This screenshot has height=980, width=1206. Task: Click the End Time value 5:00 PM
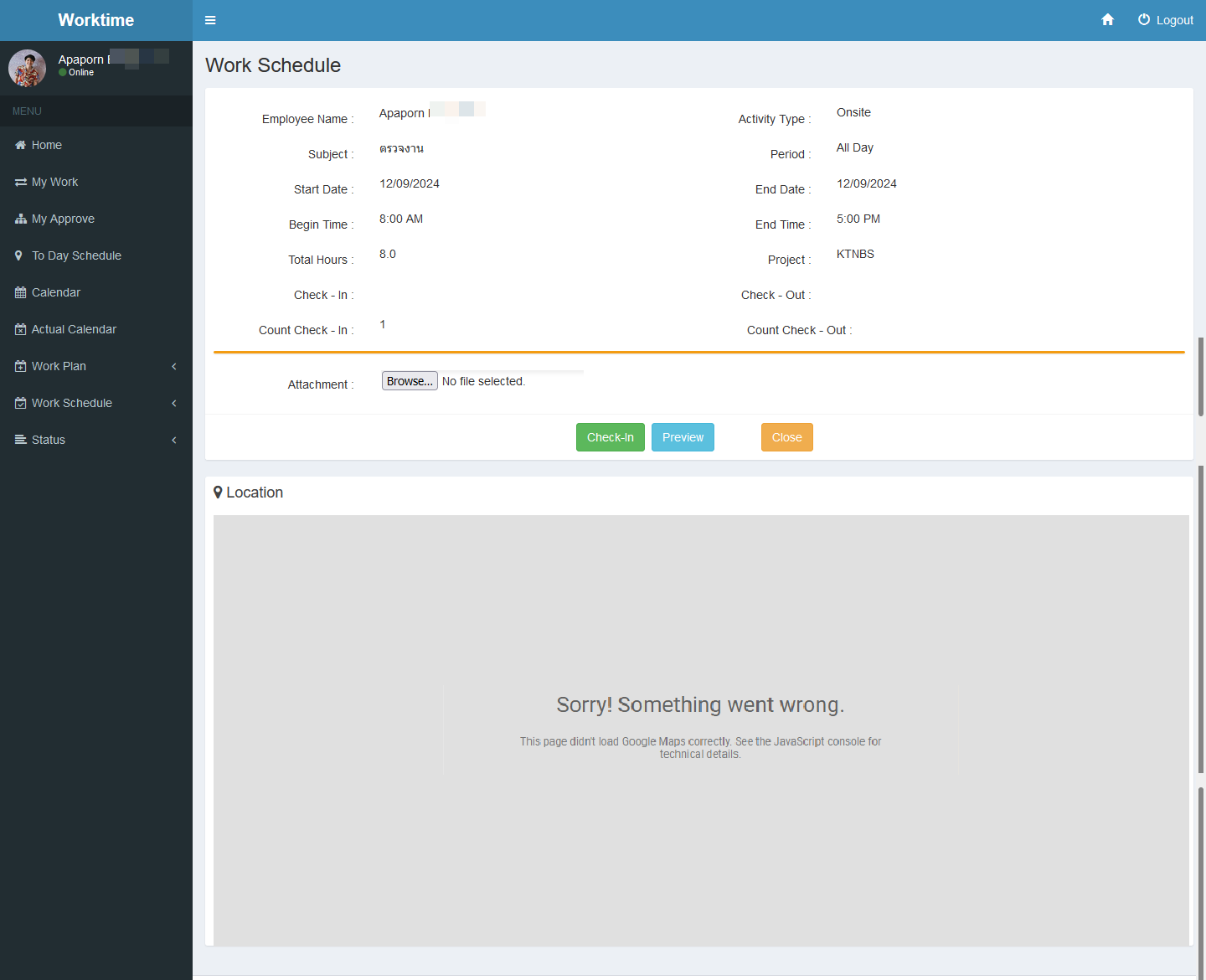[858, 219]
